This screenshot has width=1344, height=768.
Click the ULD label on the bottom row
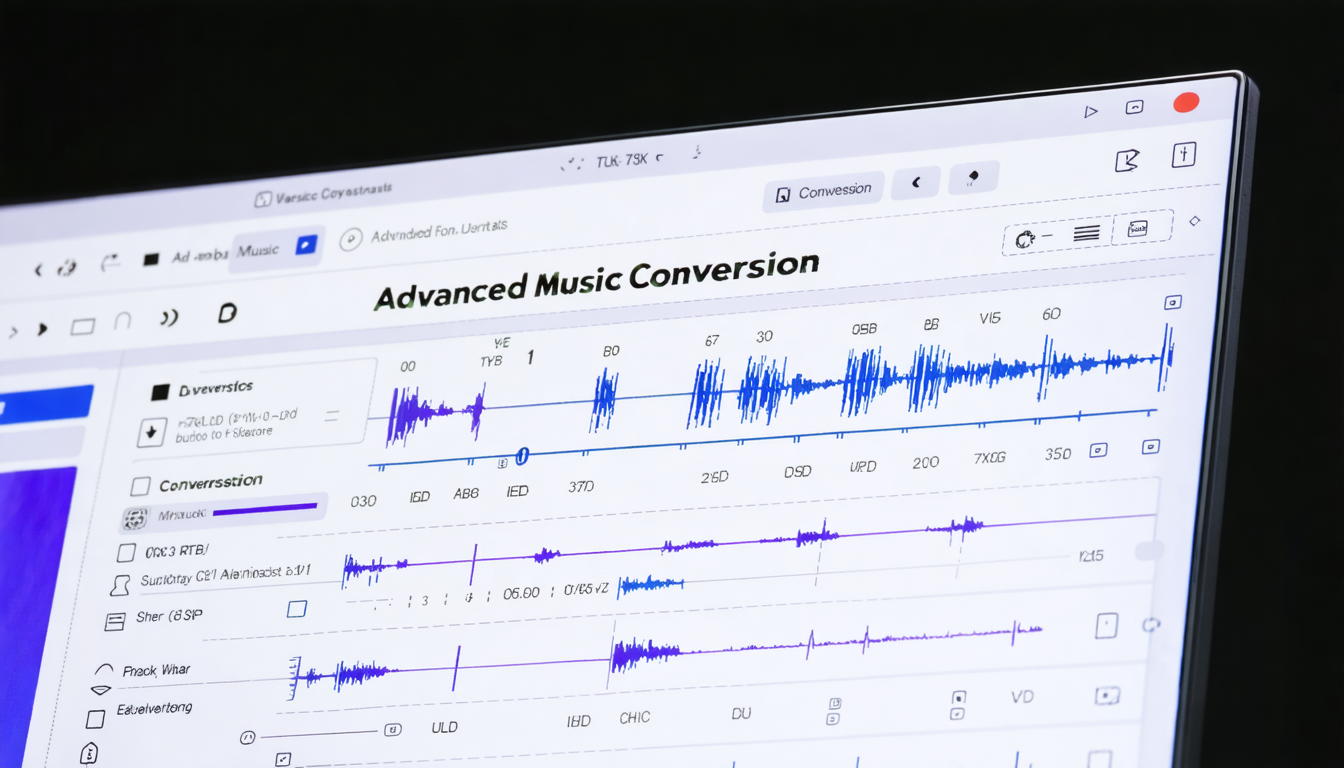click(x=444, y=728)
